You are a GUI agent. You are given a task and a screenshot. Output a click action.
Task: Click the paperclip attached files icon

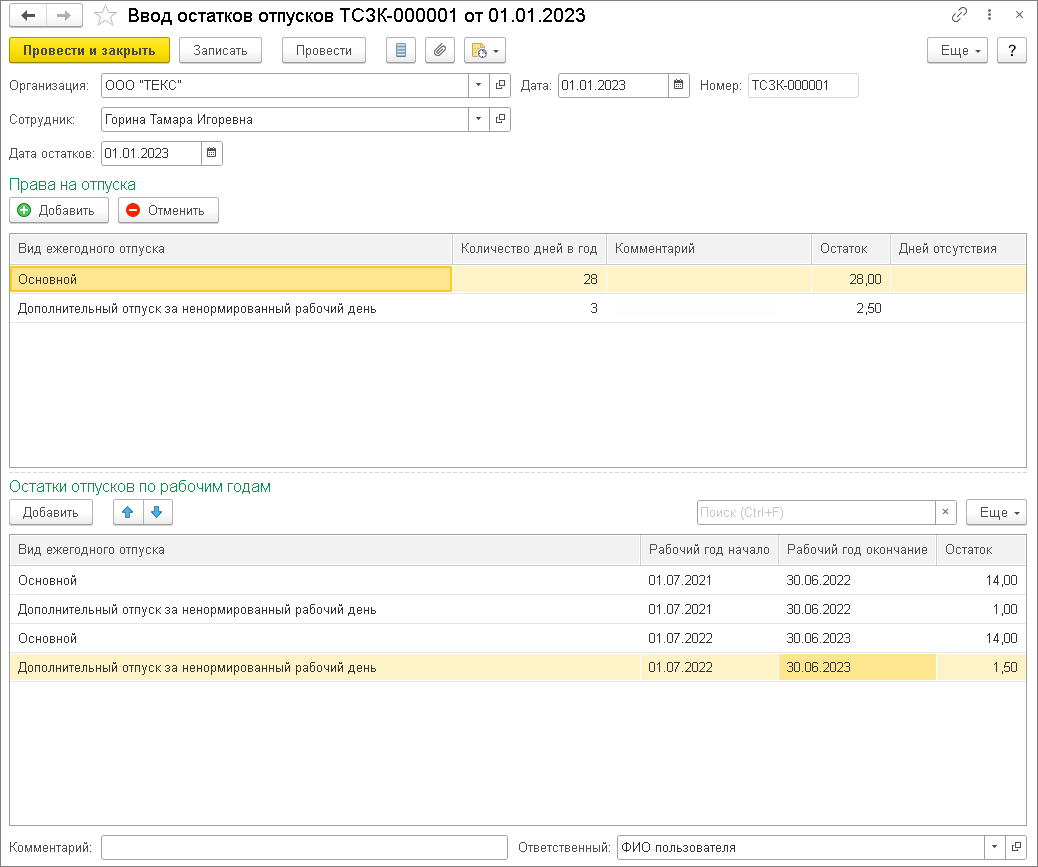click(440, 50)
